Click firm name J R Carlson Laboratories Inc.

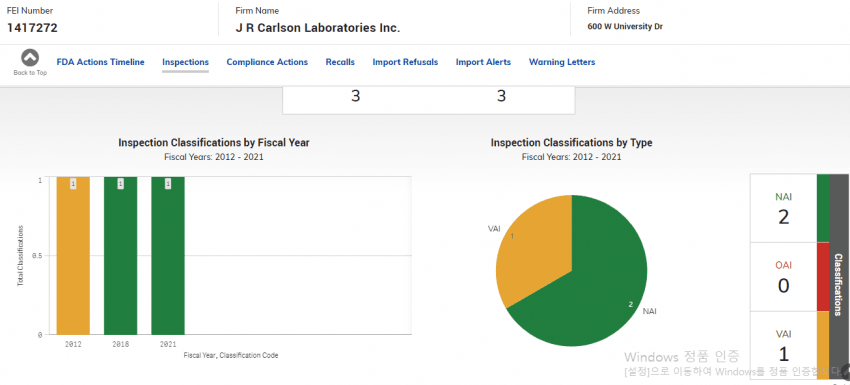318,28
